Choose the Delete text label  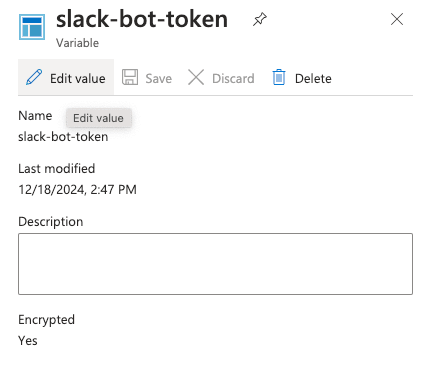pyautogui.click(x=313, y=79)
